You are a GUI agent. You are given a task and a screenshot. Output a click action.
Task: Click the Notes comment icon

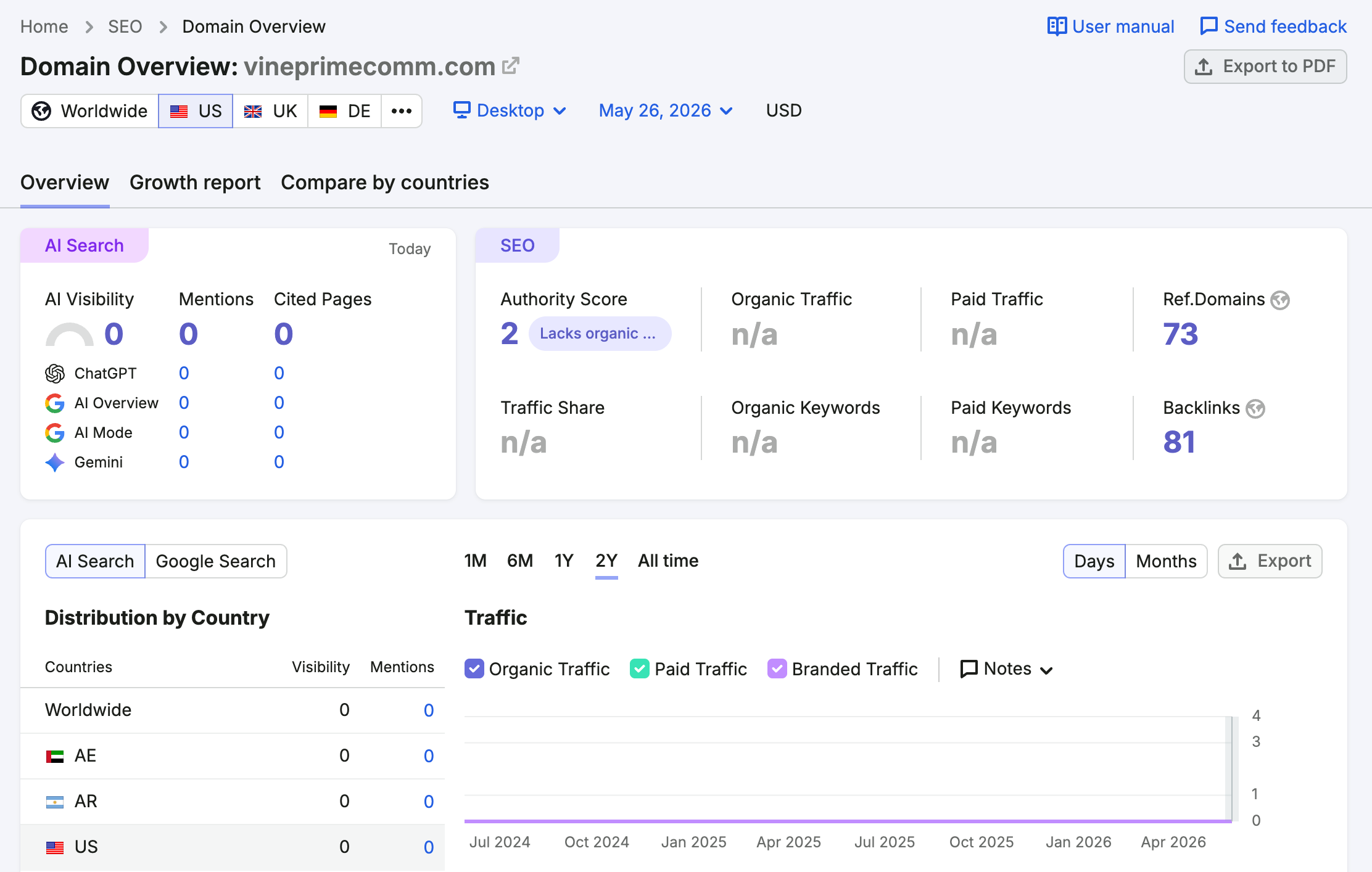click(x=969, y=669)
